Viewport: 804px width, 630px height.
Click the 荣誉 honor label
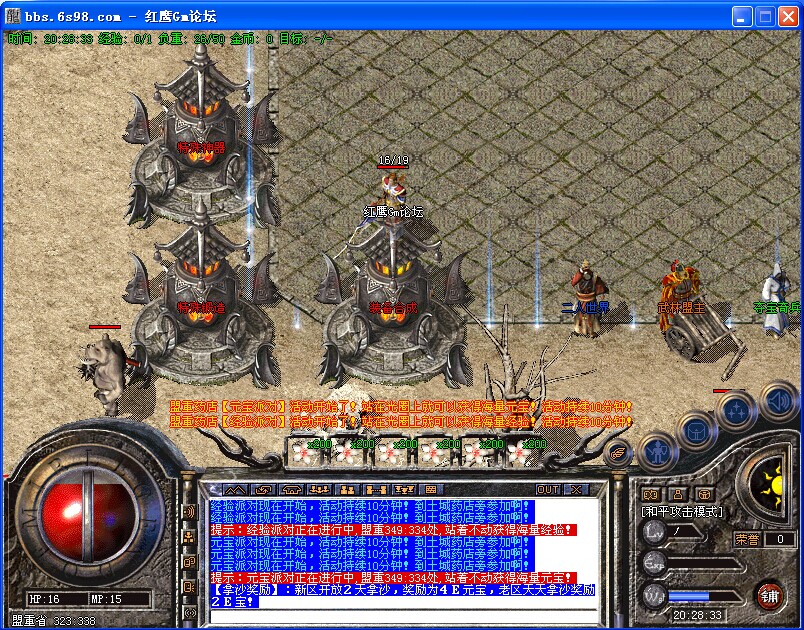[747, 539]
